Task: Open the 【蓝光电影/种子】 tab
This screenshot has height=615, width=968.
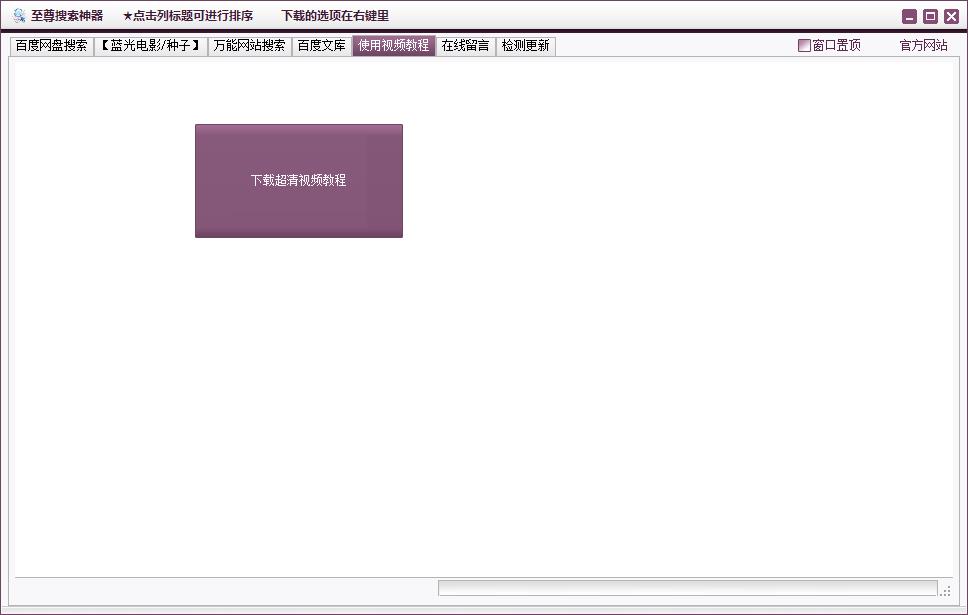Action: [x=151, y=45]
